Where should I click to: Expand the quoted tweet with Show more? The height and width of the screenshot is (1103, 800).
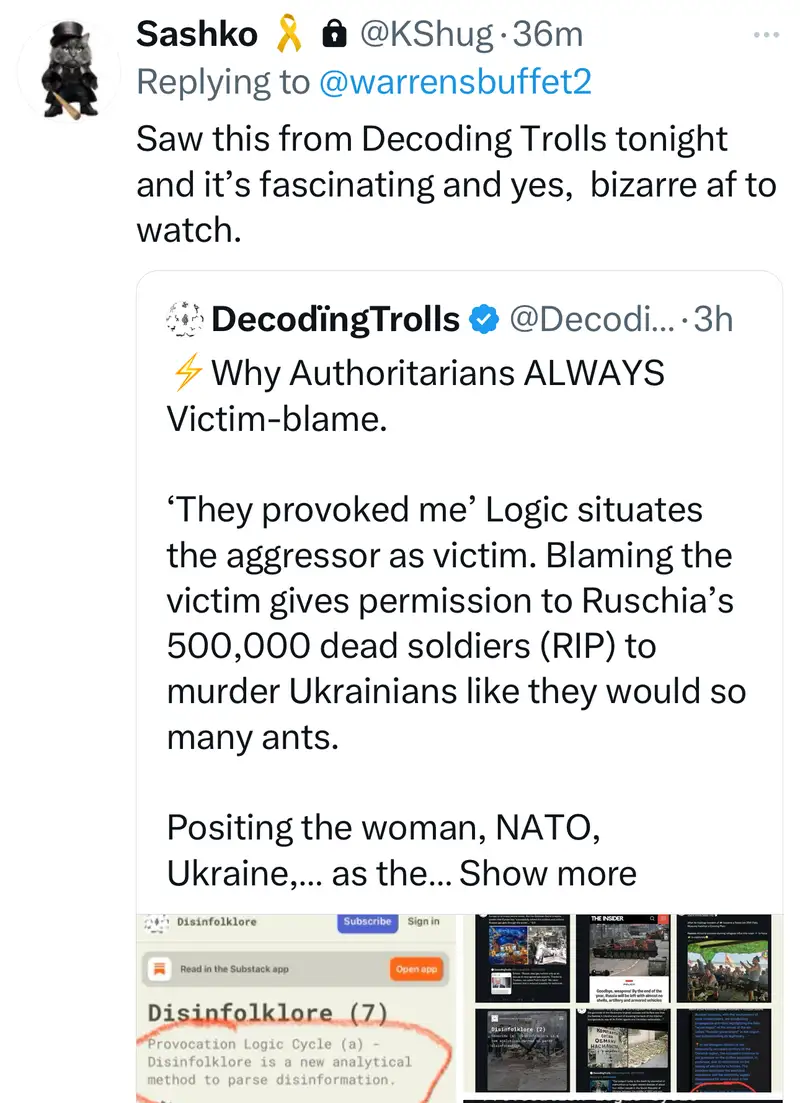coord(547,873)
